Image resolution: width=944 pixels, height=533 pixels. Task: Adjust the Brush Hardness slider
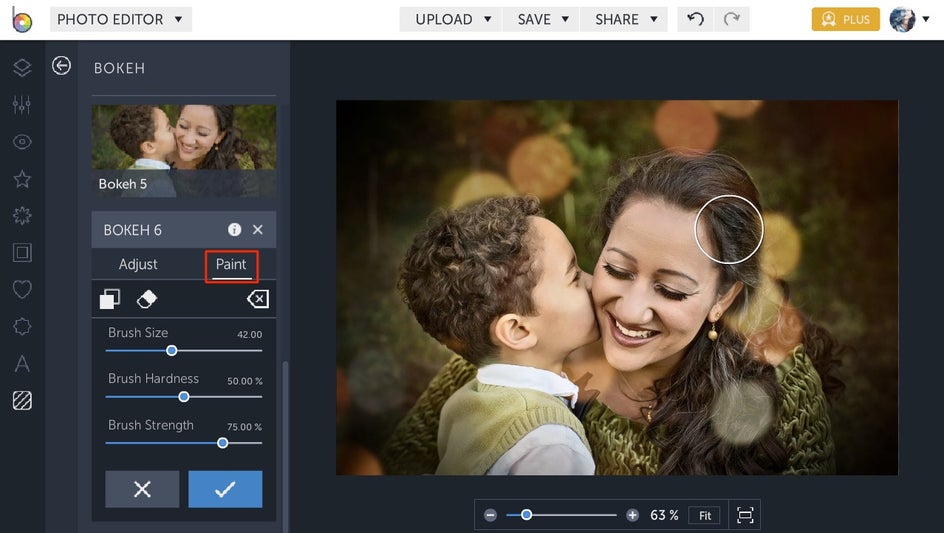pyautogui.click(x=184, y=397)
